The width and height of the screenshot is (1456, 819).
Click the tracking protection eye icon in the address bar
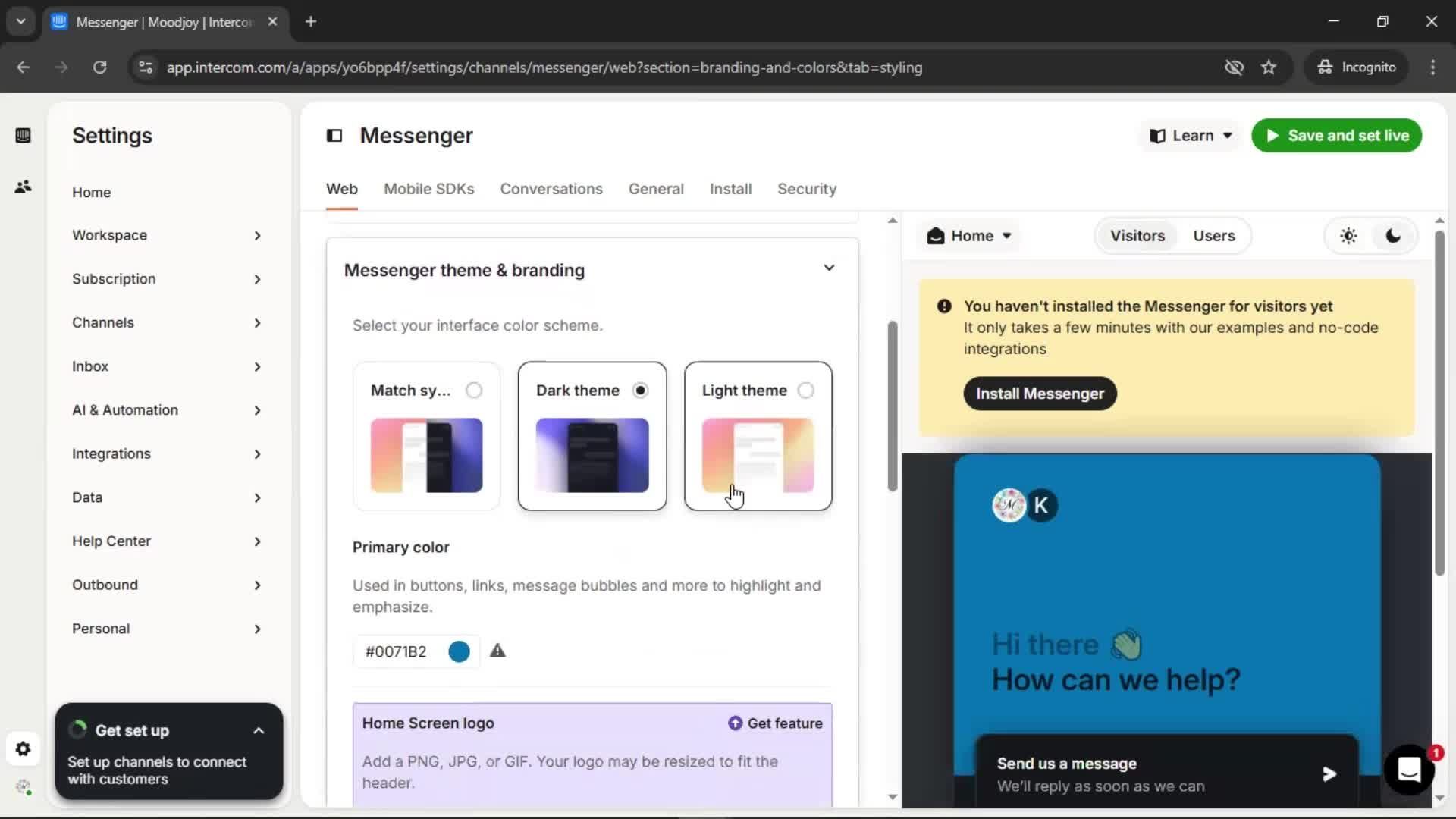pos(1234,67)
